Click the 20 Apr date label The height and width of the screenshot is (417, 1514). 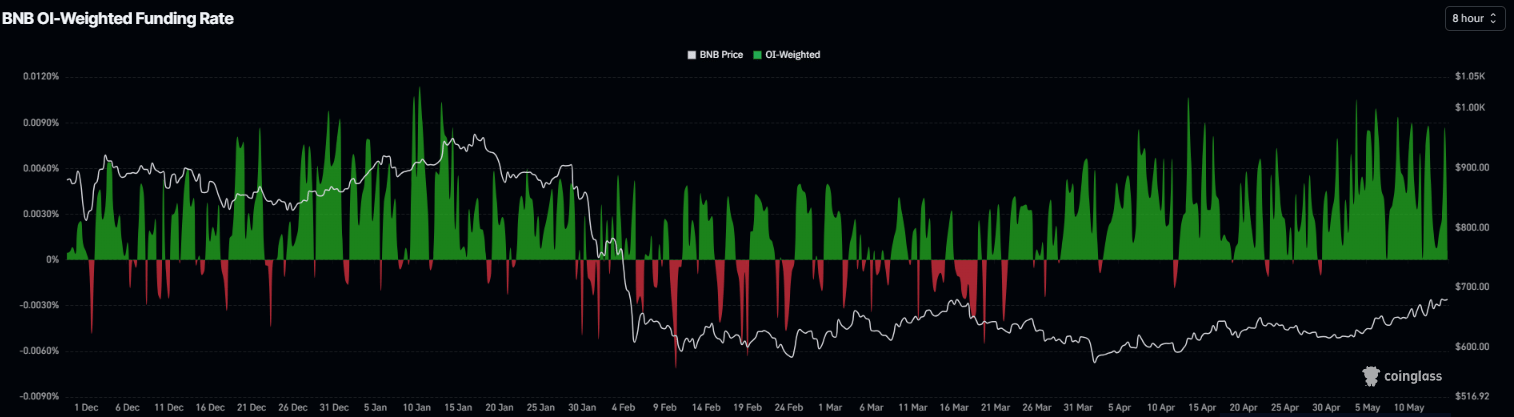click(x=1244, y=408)
